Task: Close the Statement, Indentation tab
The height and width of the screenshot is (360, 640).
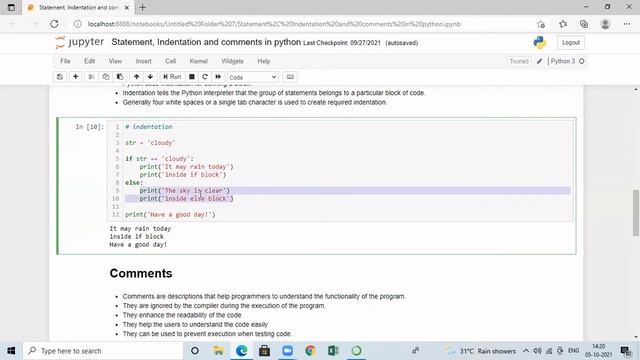Action: coord(127,8)
